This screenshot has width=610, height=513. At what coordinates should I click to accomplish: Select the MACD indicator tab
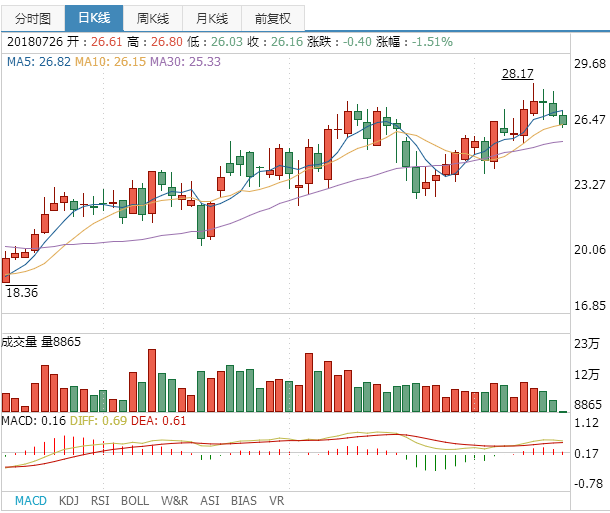pyautogui.click(x=31, y=500)
